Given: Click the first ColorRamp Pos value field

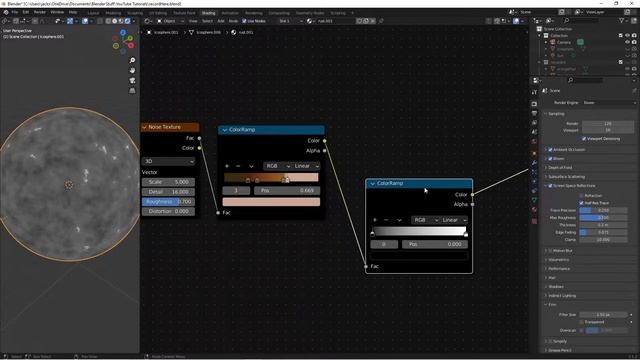Looking at the screenshot, I should (287, 191).
